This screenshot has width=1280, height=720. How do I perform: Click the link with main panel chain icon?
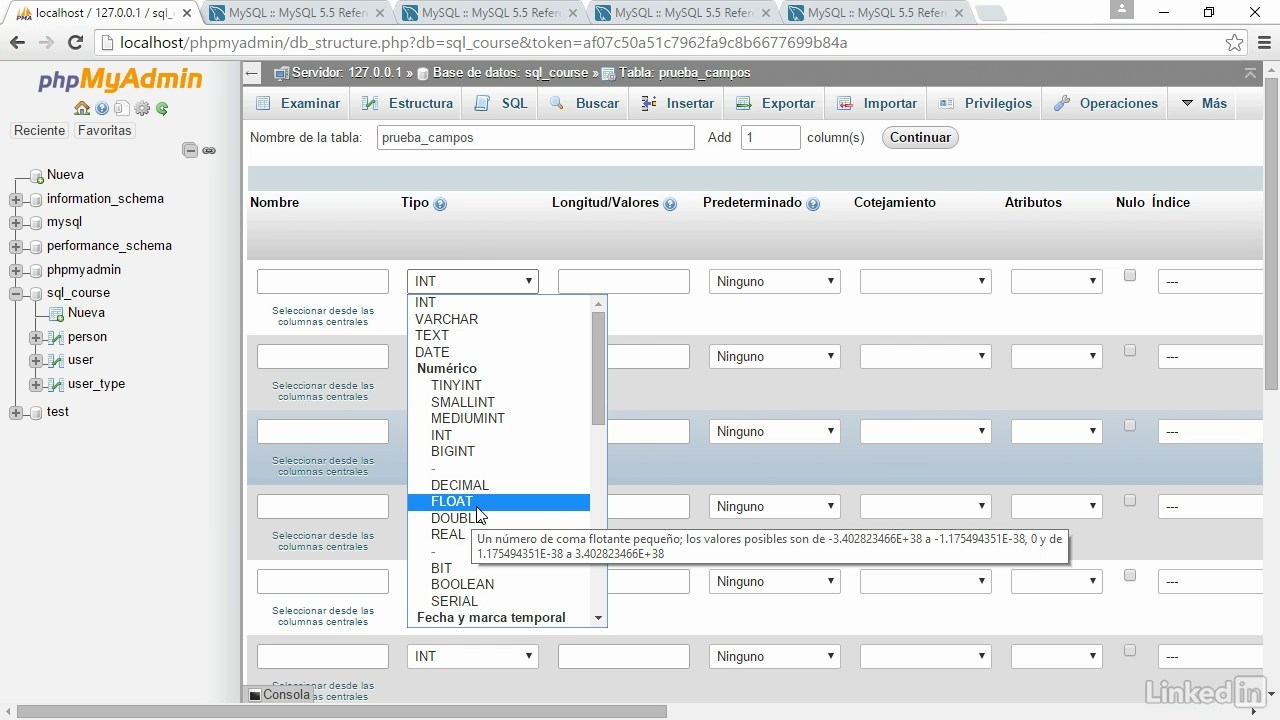(209, 150)
